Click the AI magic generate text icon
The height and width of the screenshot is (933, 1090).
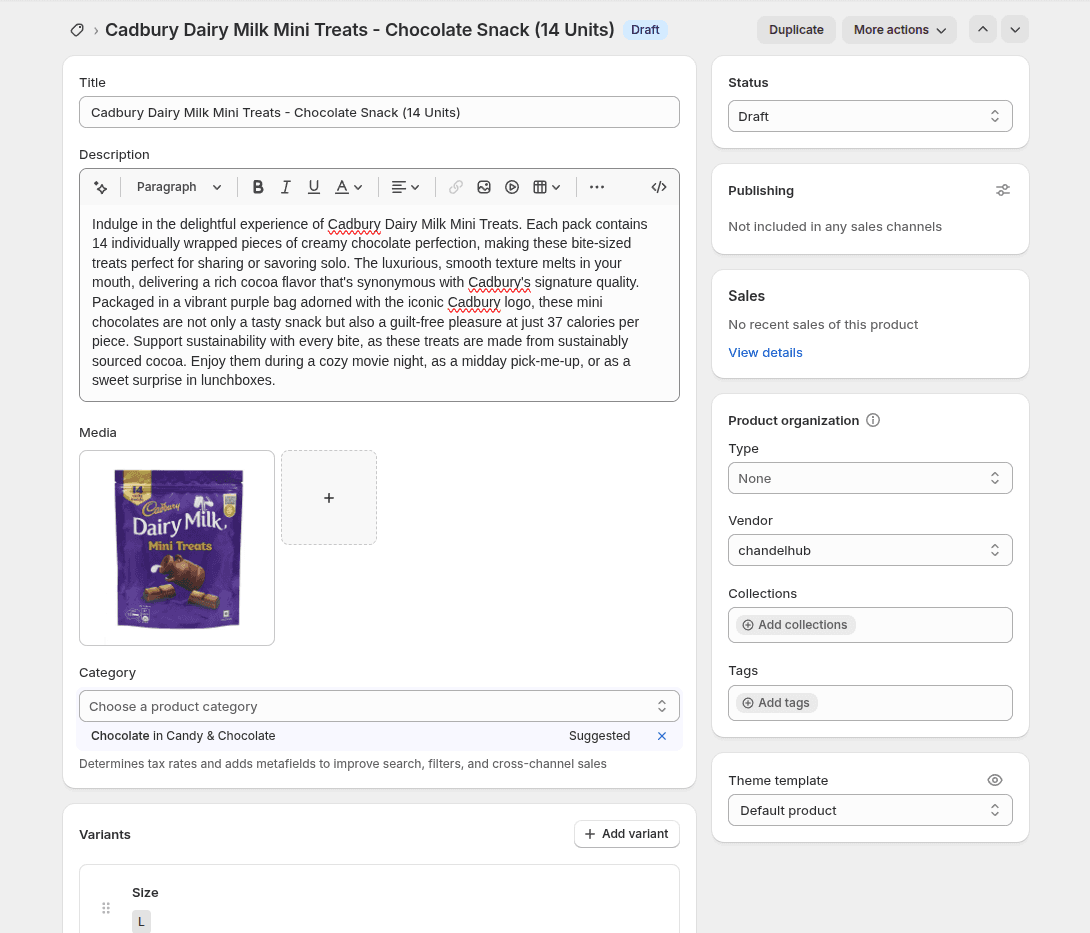click(101, 187)
